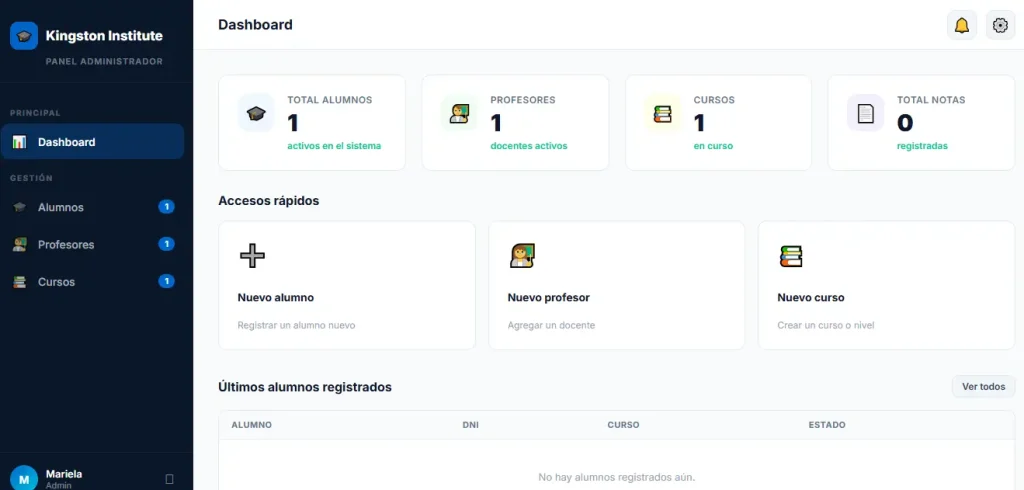Viewport: 1024px width, 490px height.
Task: Click the teacher icon on Nuevo profesor
Action: coord(522,256)
